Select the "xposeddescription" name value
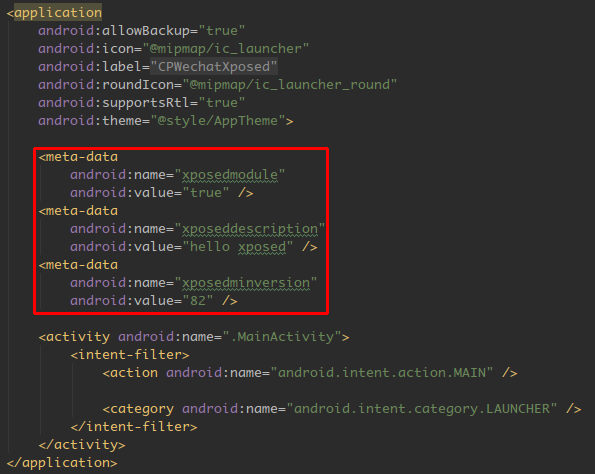The height and width of the screenshot is (474, 595). pyautogui.click(x=250, y=229)
